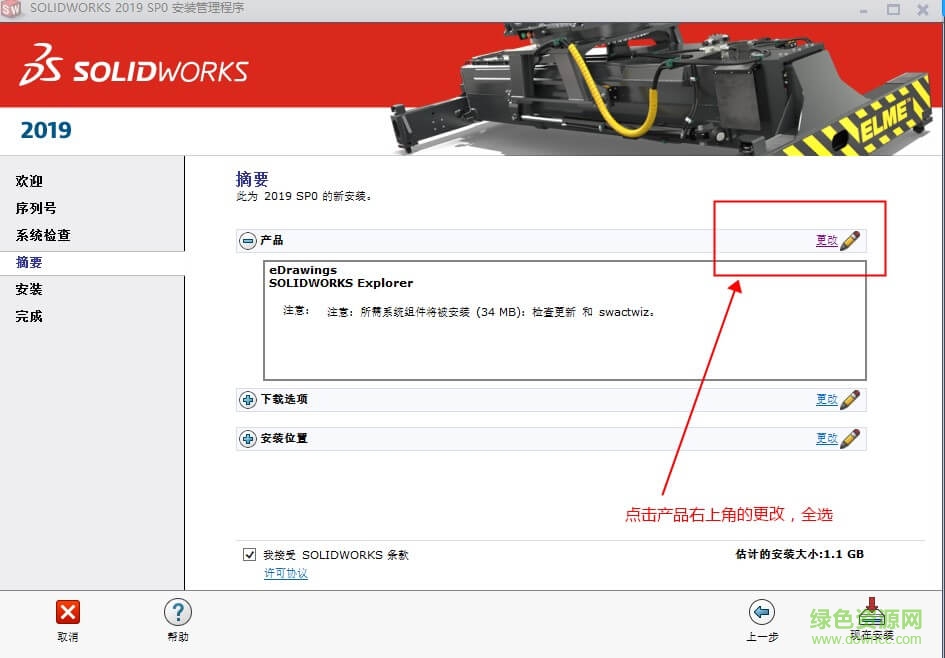The image size is (945, 658).
Task: Click the 更改 link for 下载选项
Action: pyautogui.click(x=826, y=400)
